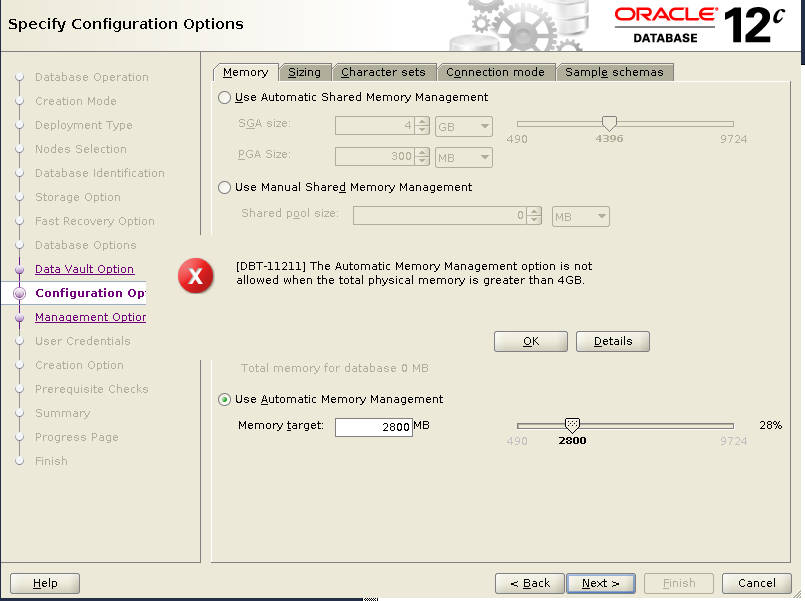Click Details button in error dialog
805x601 pixels.
(612, 341)
